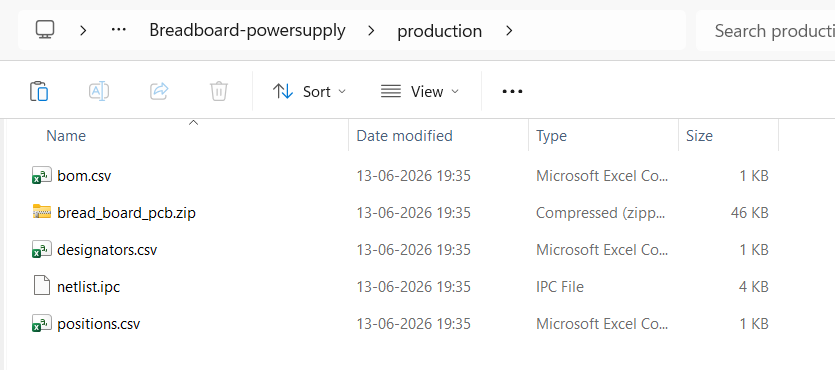The width and height of the screenshot is (835, 370).
Task: Click the Paste clipboard icon
Action: (39, 91)
